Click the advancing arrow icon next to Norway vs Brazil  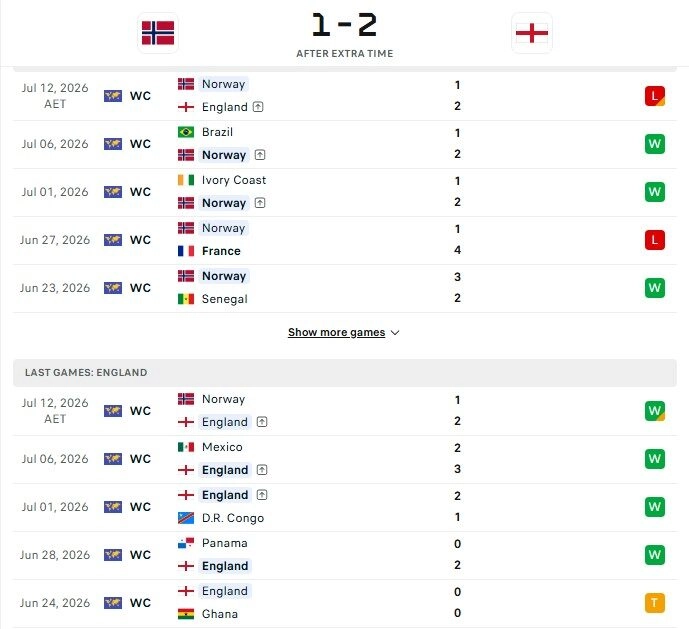tap(260, 155)
